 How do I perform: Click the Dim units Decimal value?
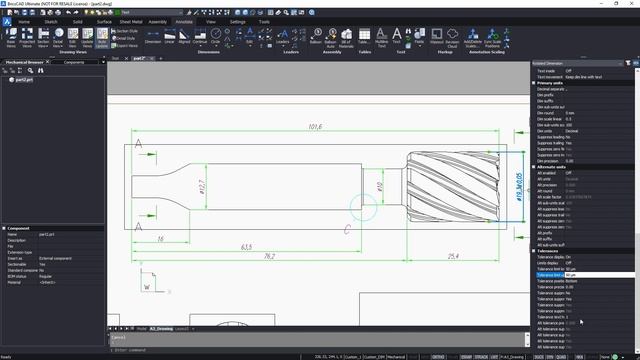click(x=572, y=131)
